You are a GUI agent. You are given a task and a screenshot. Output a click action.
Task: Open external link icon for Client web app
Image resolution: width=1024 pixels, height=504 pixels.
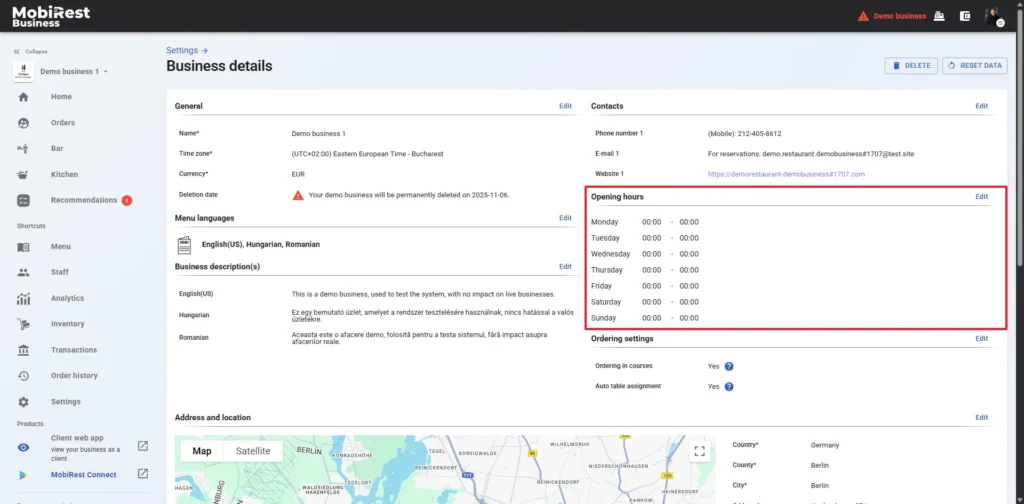143,446
